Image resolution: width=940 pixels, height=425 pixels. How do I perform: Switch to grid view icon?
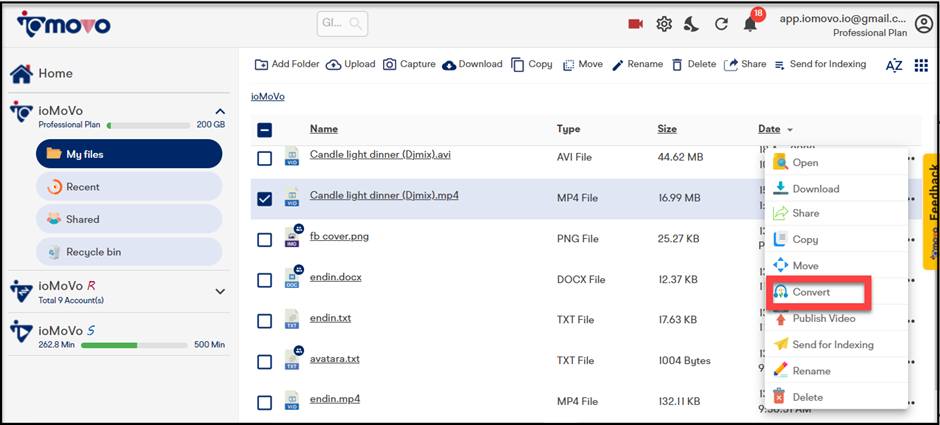point(921,65)
